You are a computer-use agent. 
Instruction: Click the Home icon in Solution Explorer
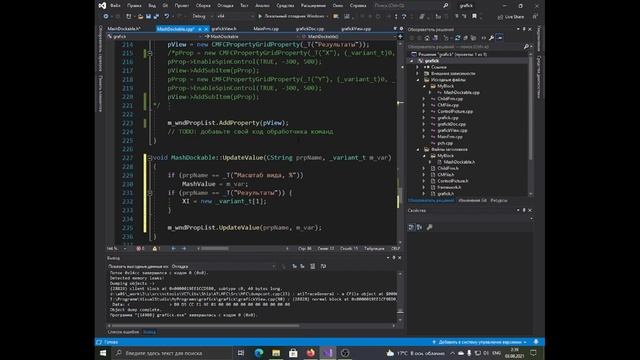[x=427, y=38]
